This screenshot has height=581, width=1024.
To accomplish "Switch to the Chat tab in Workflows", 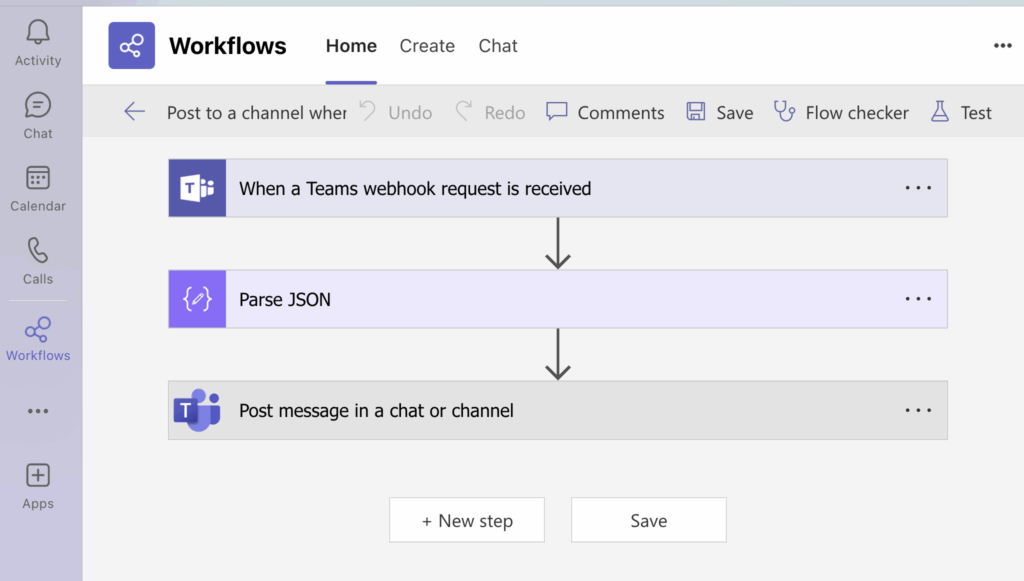I will point(498,46).
